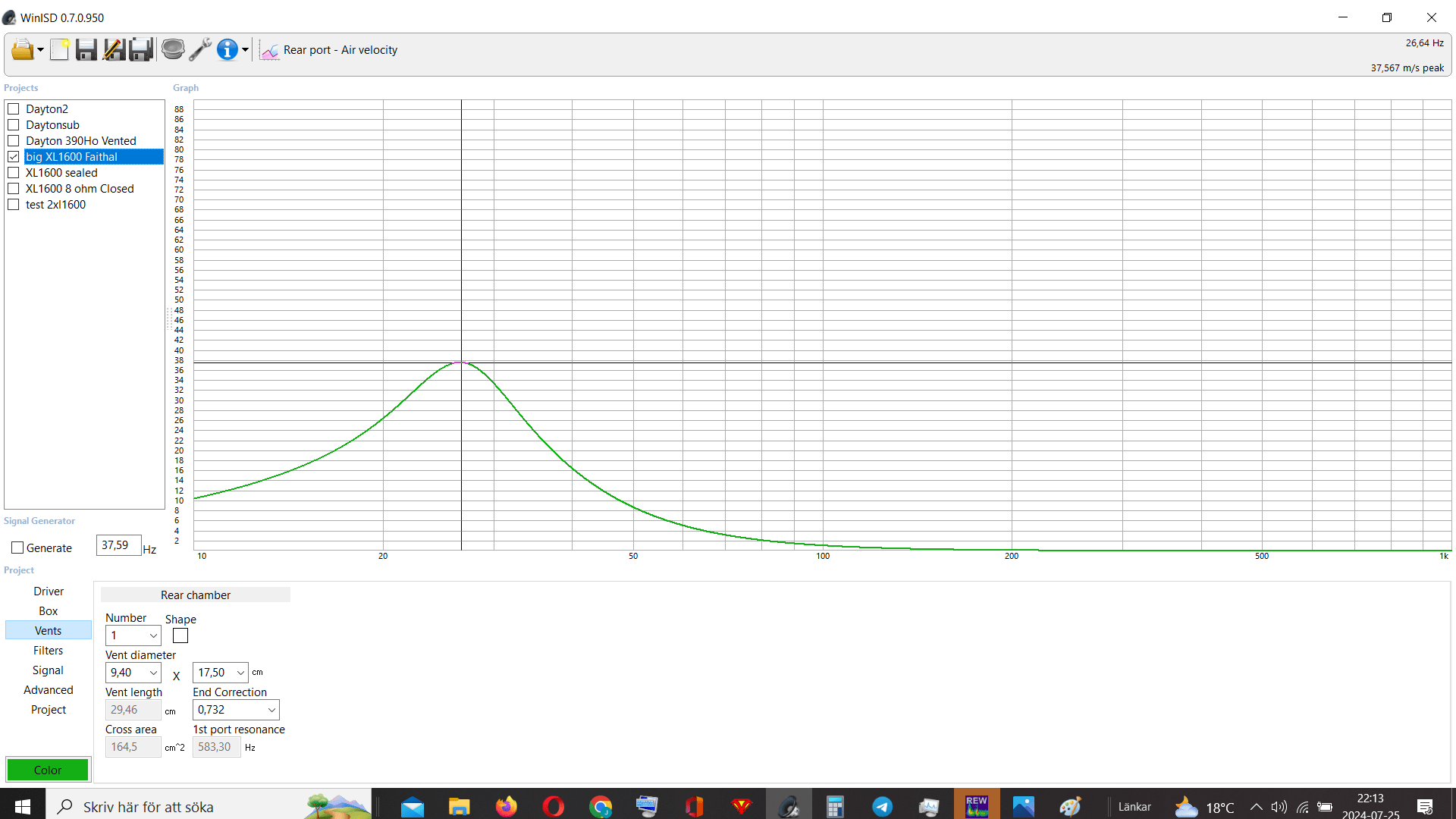Enable the Daytonsub project checkbox
This screenshot has height=819, width=1456.
[14, 125]
